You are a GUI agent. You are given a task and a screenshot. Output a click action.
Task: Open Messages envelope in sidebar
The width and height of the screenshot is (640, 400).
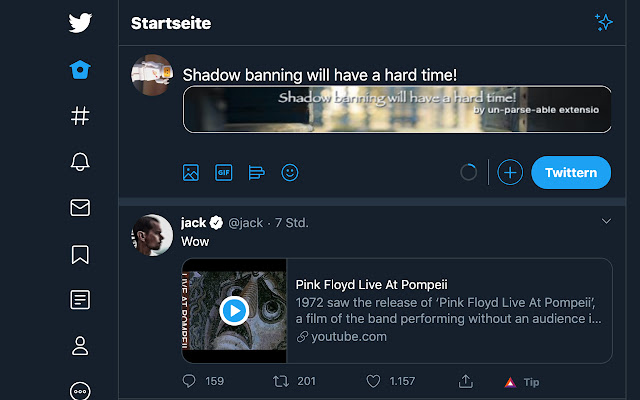click(81, 208)
